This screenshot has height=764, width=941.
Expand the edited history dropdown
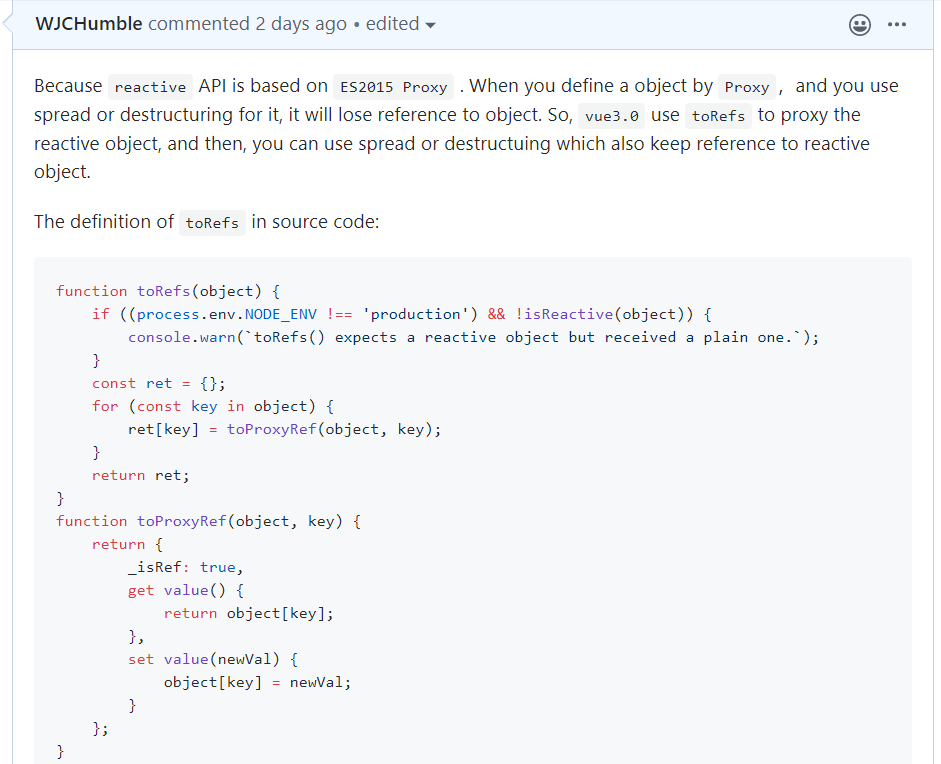400,24
